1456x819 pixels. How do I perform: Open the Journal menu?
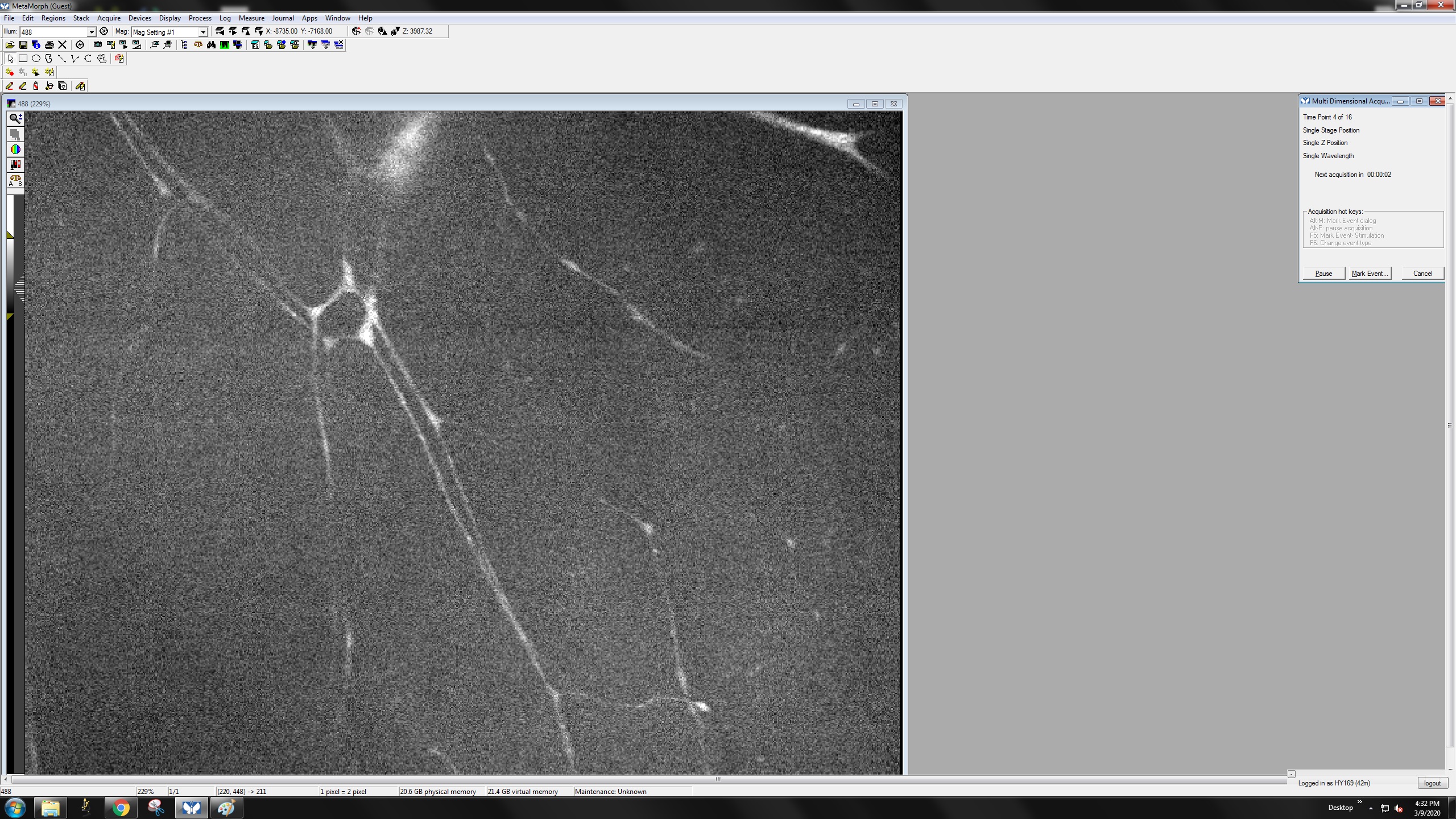283,18
